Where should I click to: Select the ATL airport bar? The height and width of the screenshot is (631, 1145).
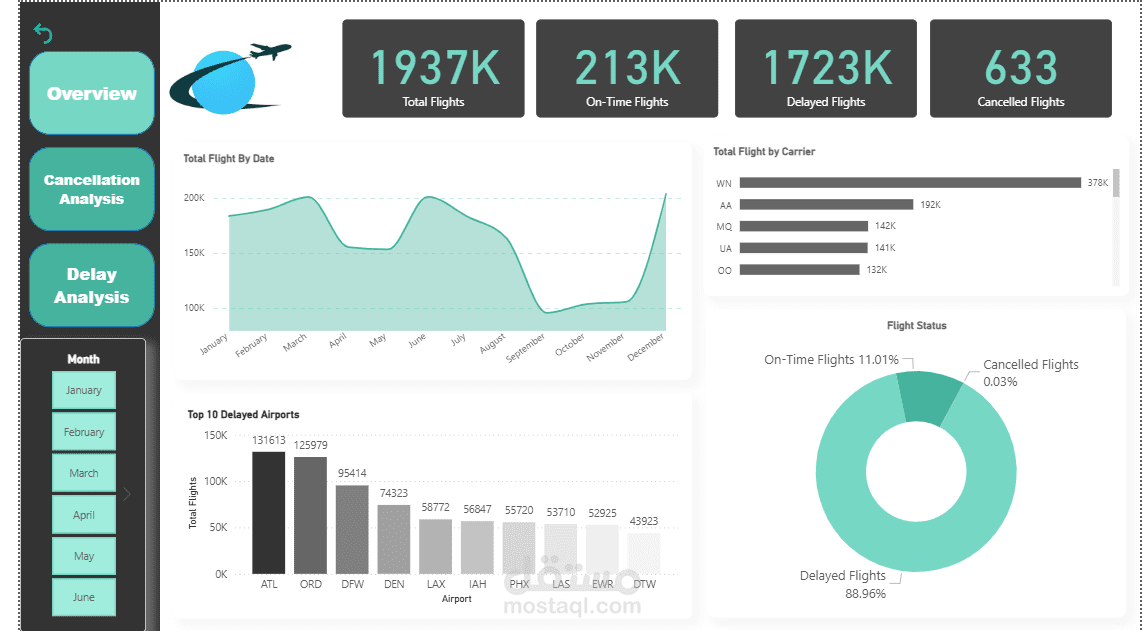coord(269,513)
